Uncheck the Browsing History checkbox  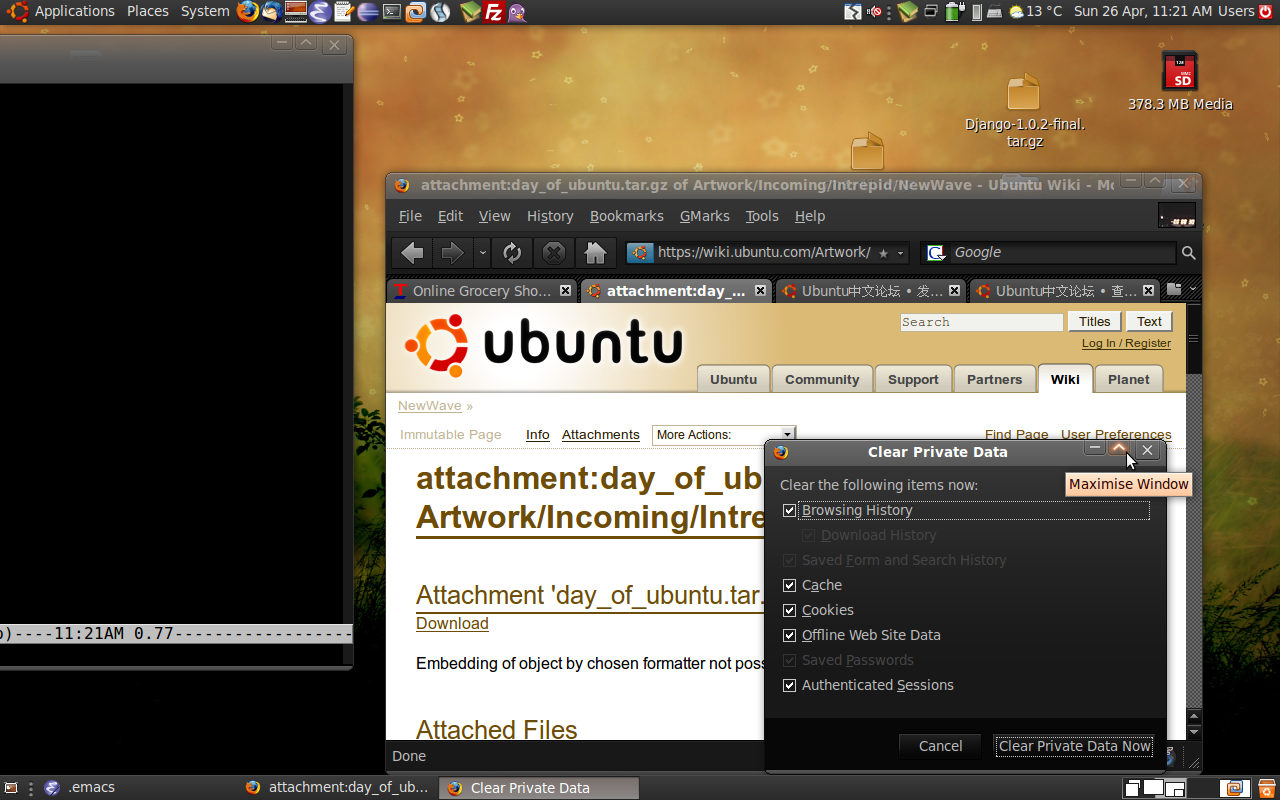[789, 510]
